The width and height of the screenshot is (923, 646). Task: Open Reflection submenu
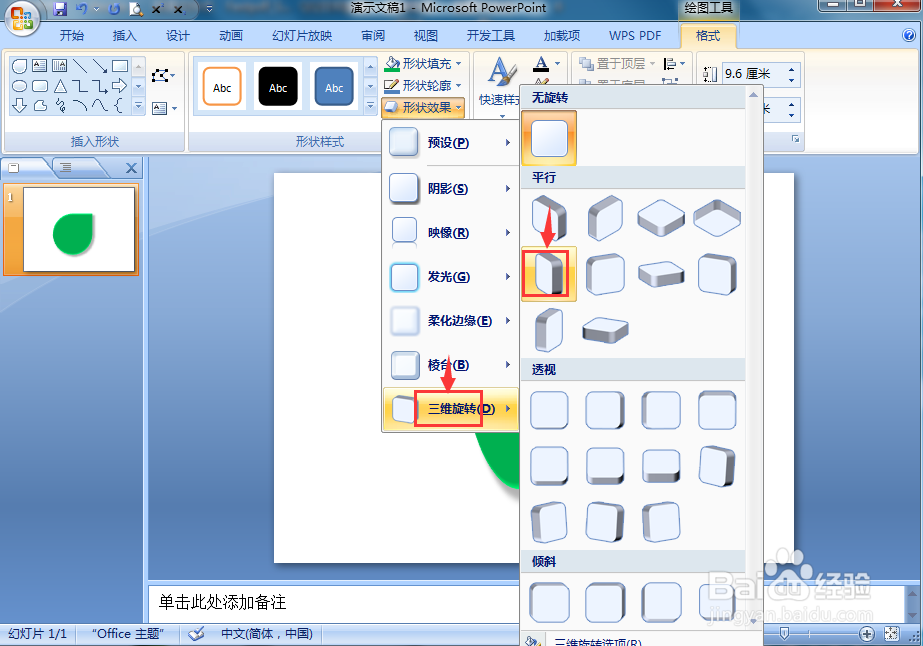(x=450, y=233)
